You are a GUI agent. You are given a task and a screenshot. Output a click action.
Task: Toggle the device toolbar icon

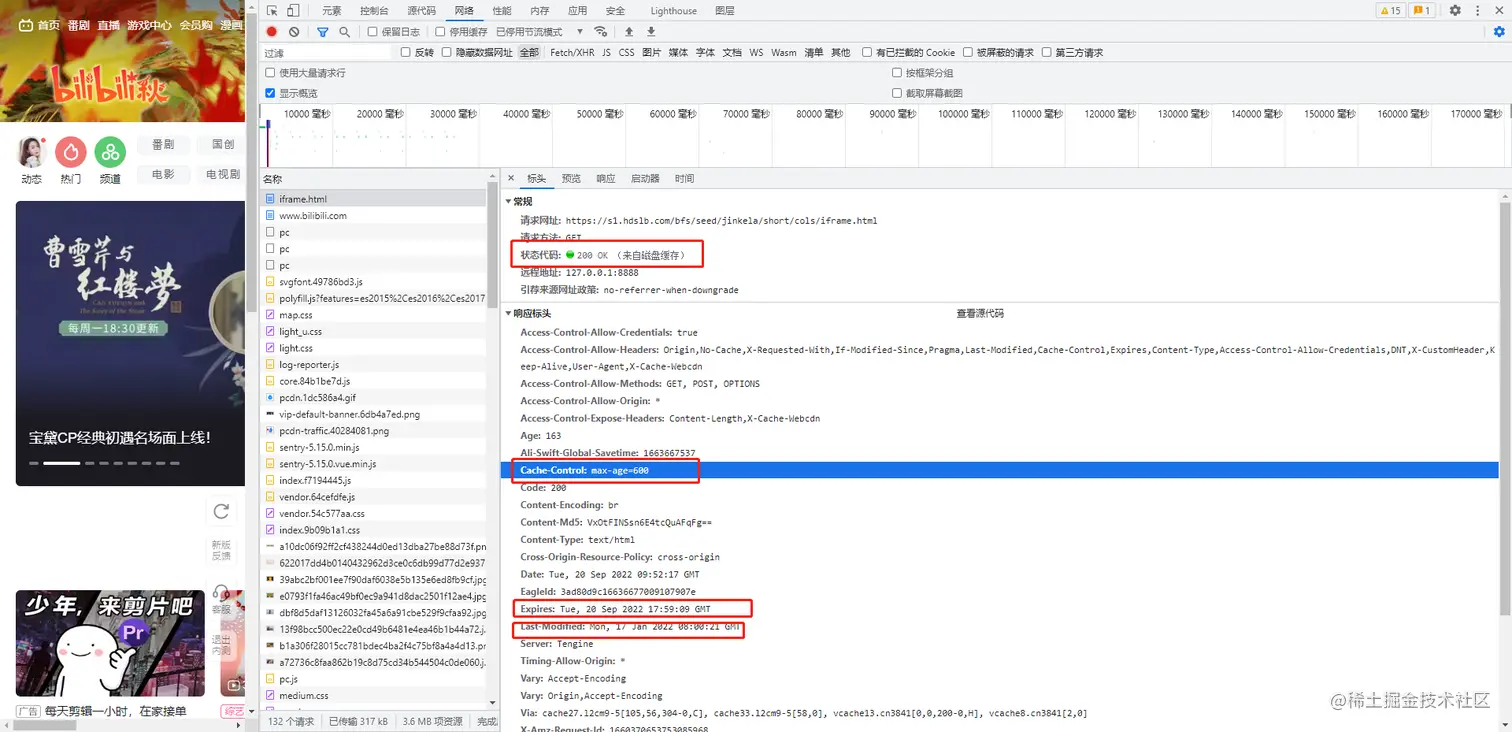pos(293,11)
